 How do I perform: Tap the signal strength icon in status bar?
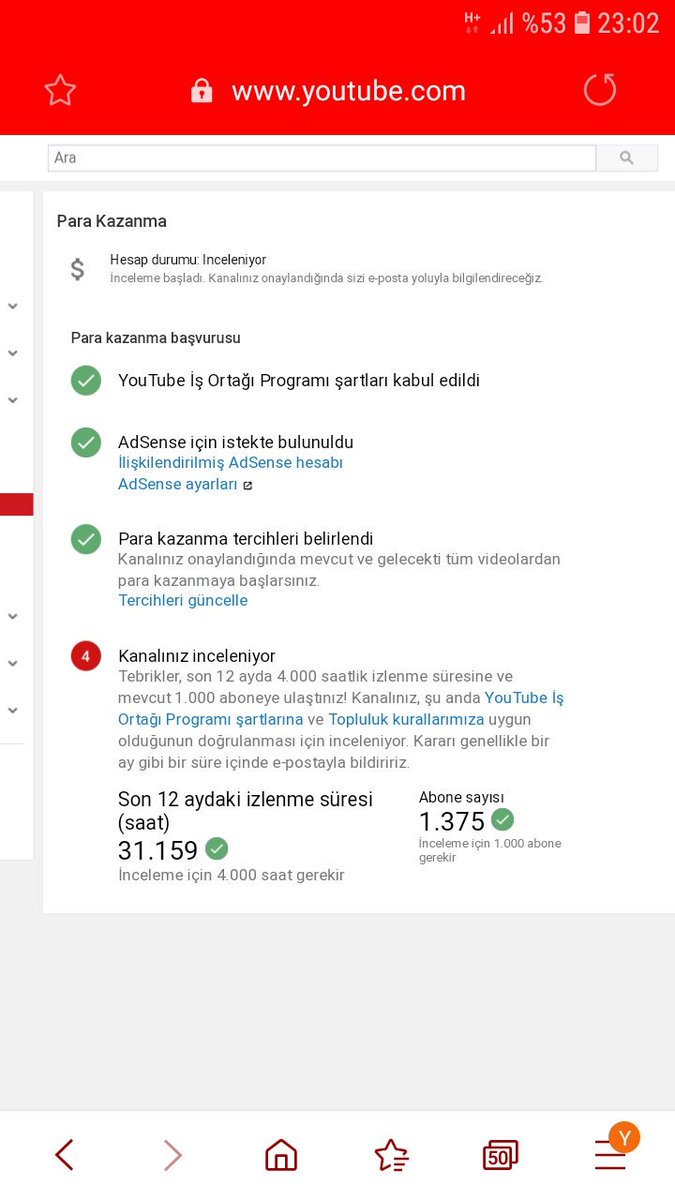coord(502,23)
